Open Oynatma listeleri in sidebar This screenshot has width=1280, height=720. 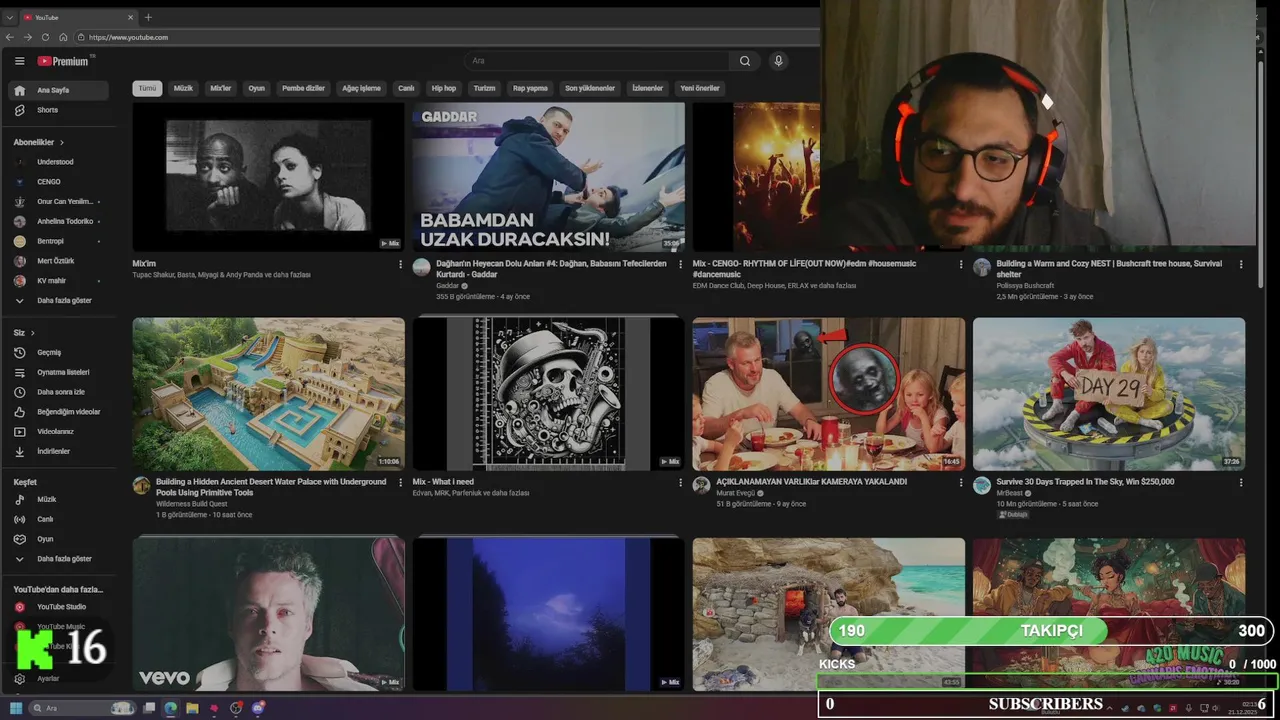click(60, 372)
